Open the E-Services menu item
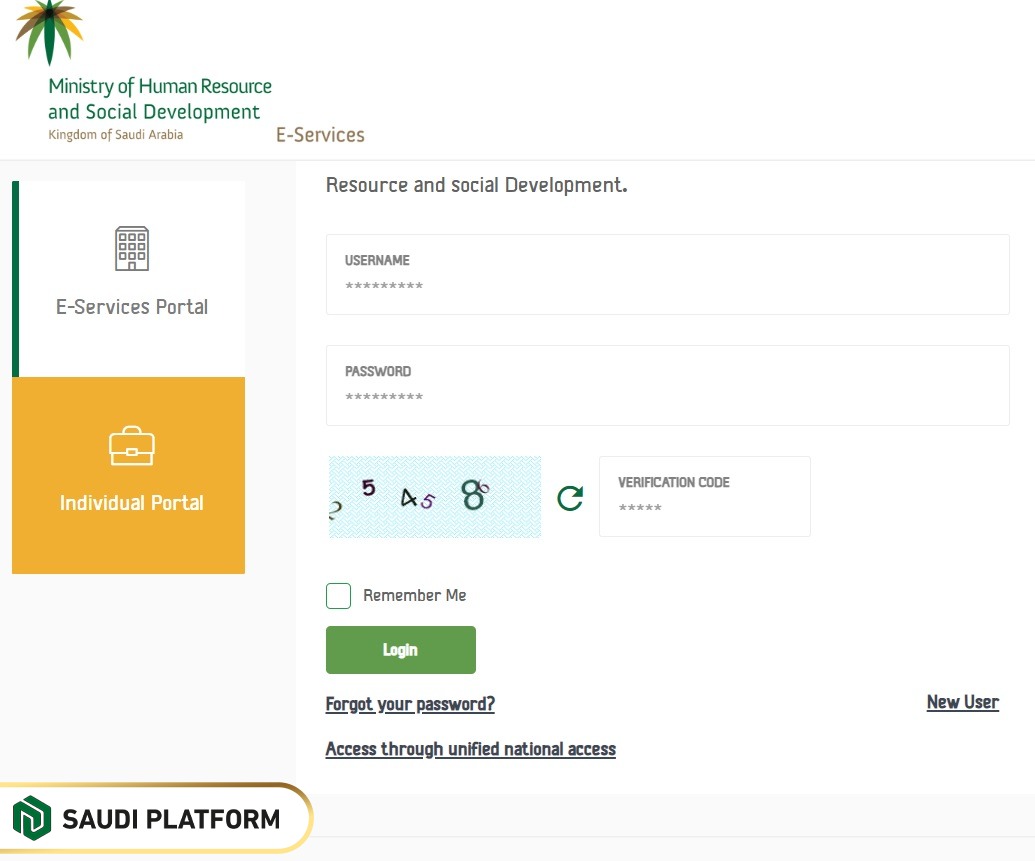This screenshot has height=861, width=1035. [x=320, y=134]
